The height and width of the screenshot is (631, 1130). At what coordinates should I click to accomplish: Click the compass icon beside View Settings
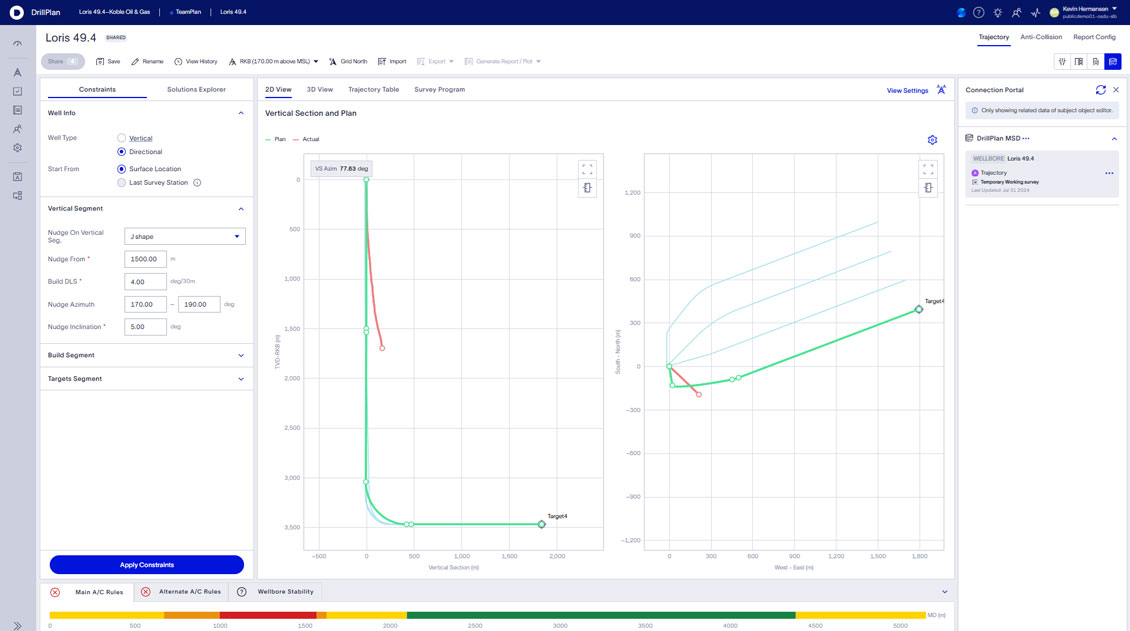tap(941, 90)
